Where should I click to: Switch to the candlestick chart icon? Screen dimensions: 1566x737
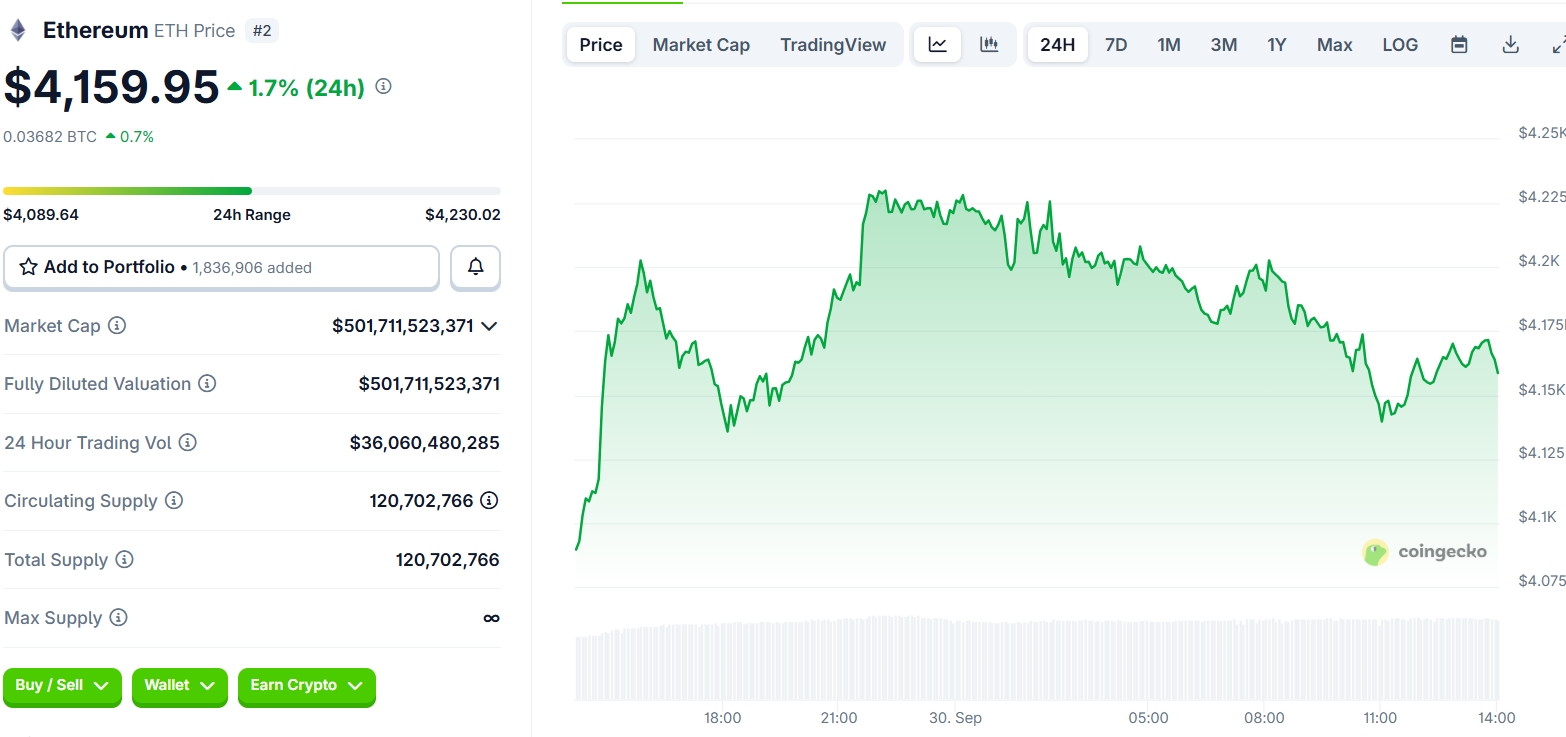[x=989, y=45]
